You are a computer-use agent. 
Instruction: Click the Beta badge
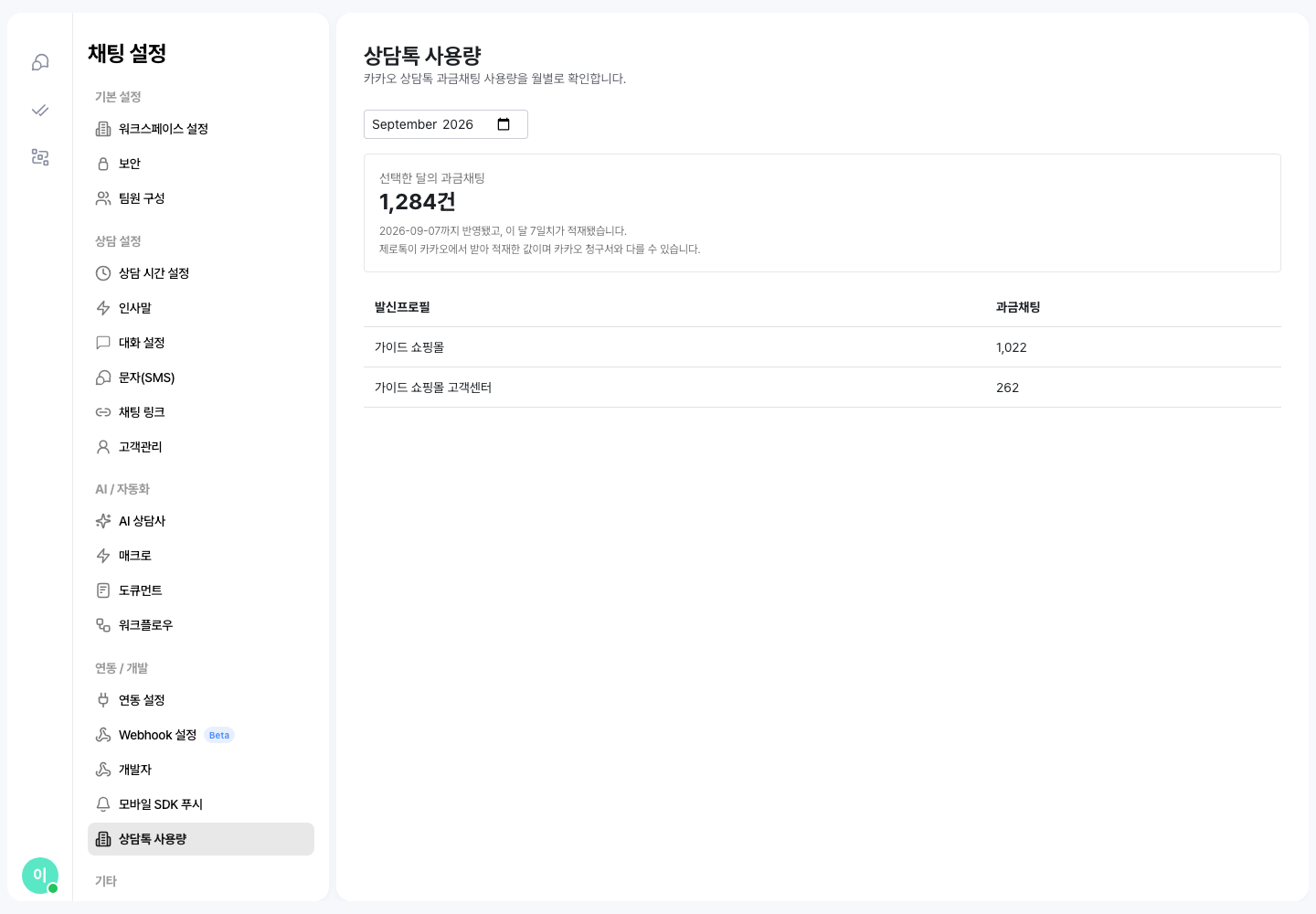[219, 735]
